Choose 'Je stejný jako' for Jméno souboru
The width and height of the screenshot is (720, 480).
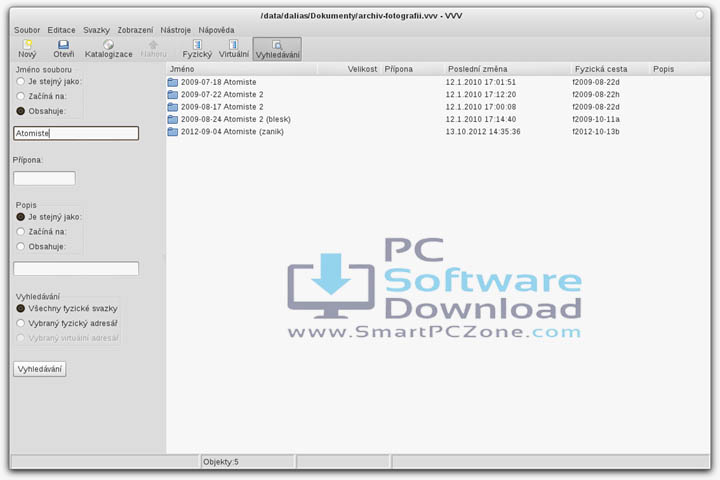(21, 81)
